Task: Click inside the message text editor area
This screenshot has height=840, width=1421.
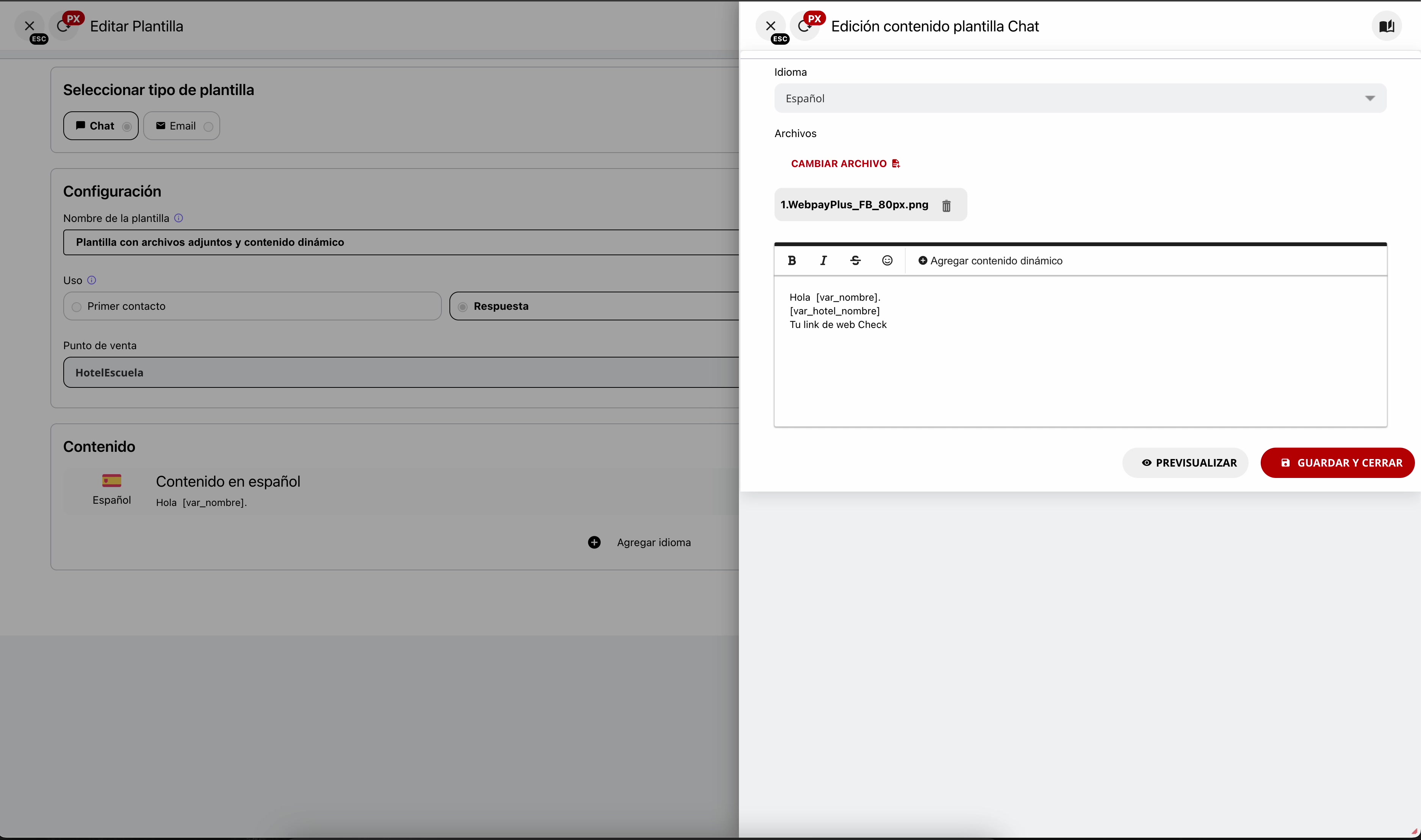Action: [x=1080, y=368]
